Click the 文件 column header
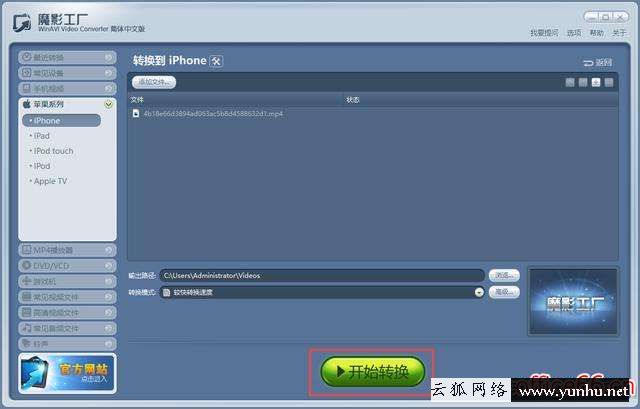Image resolution: width=640 pixels, height=409 pixels. pyautogui.click(x=137, y=100)
